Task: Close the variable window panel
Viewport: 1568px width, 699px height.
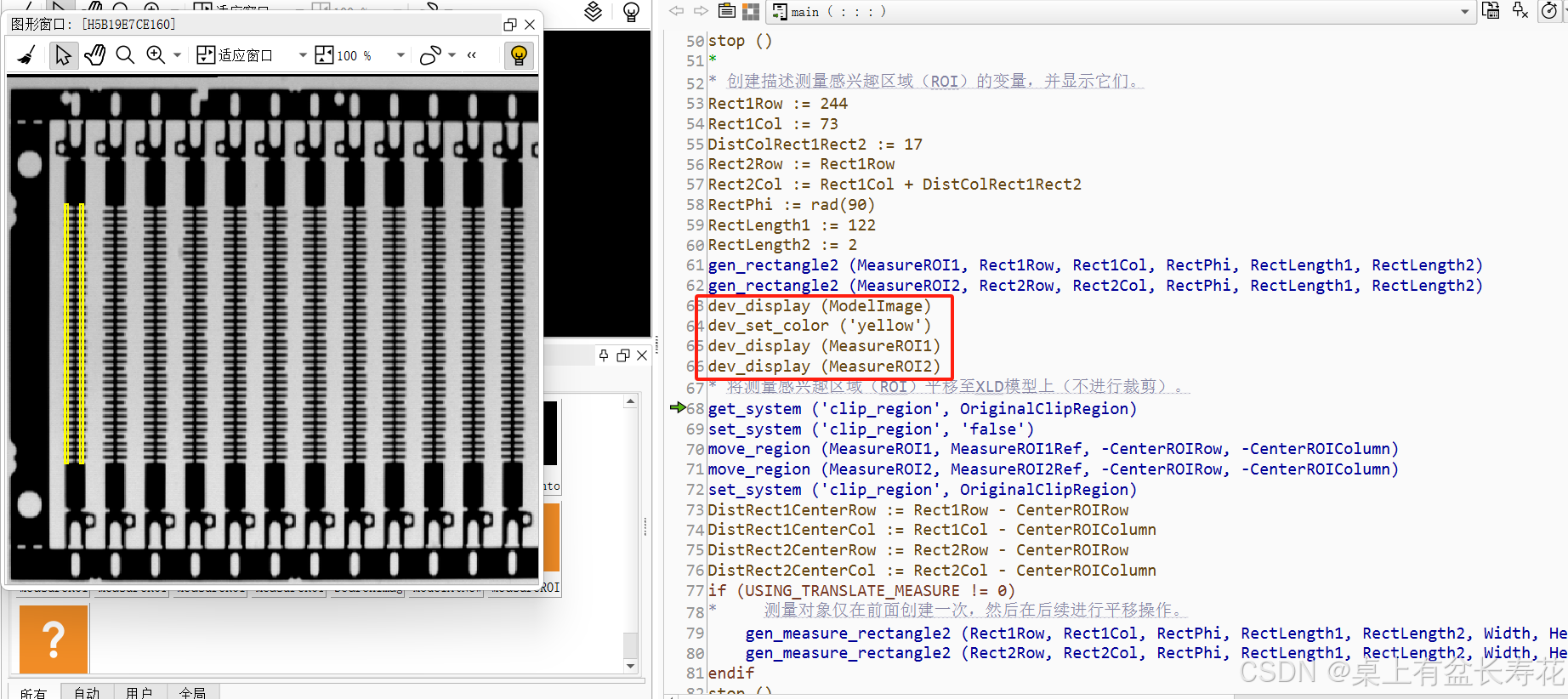Action: 642,355
